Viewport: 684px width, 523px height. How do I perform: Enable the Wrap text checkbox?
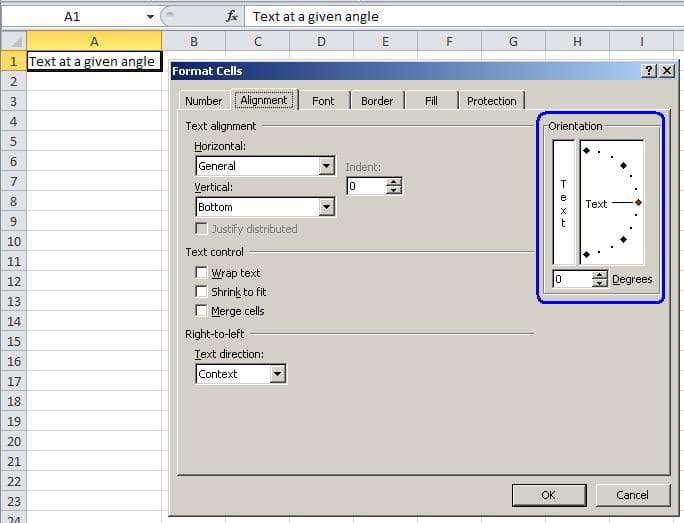(202, 273)
